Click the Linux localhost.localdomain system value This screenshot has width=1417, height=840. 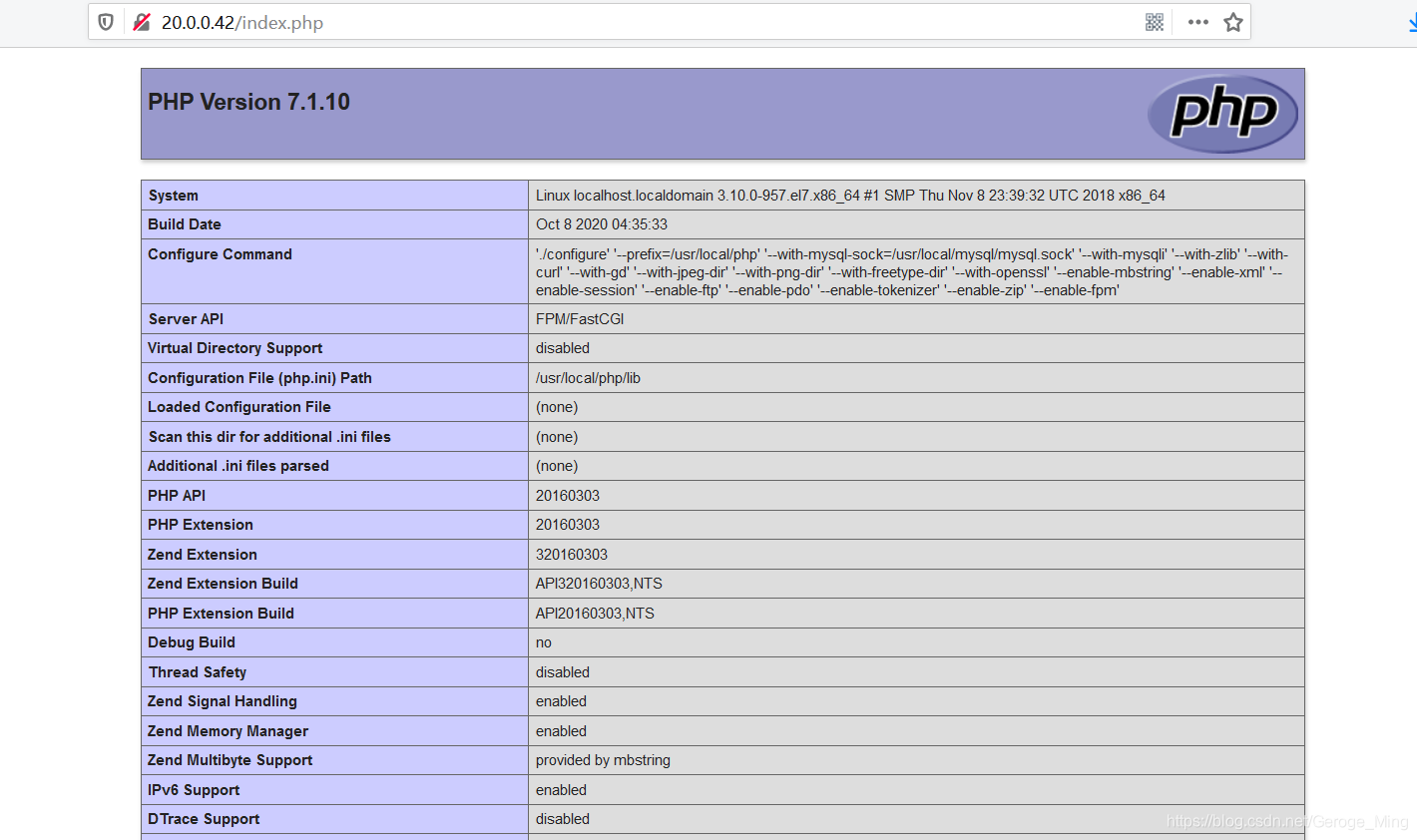coord(850,196)
